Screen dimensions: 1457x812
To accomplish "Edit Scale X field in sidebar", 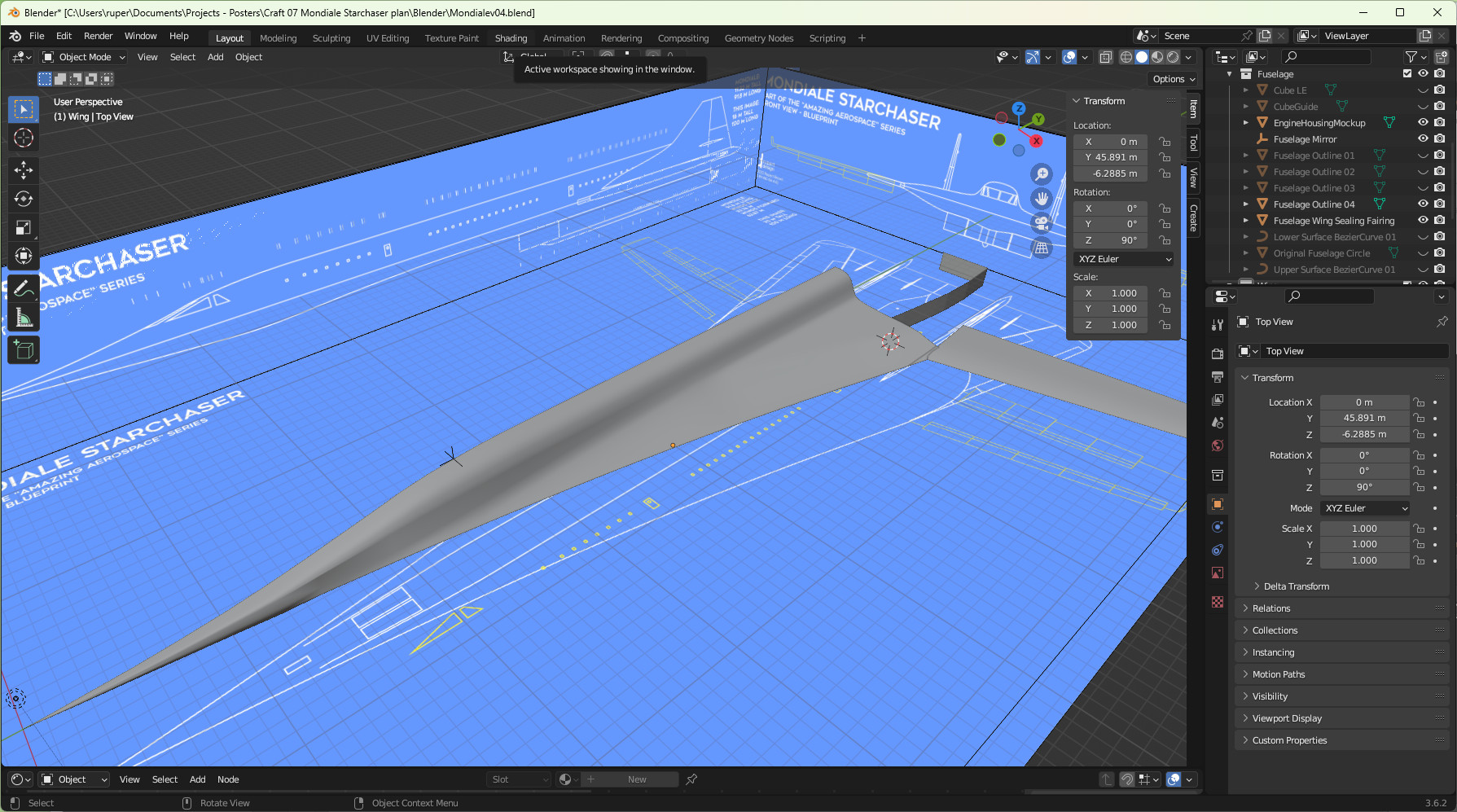I will click(1111, 293).
